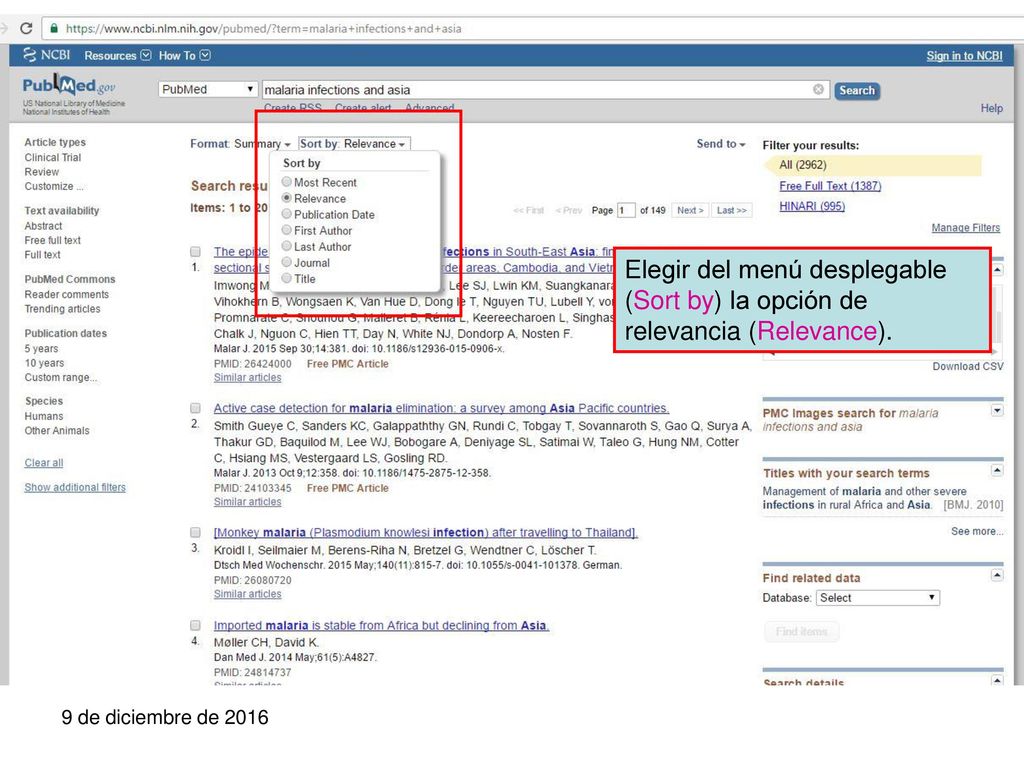The height and width of the screenshot is (768, 1024).
Task: Open the Database Select combo box
Action: coord(877,598)
